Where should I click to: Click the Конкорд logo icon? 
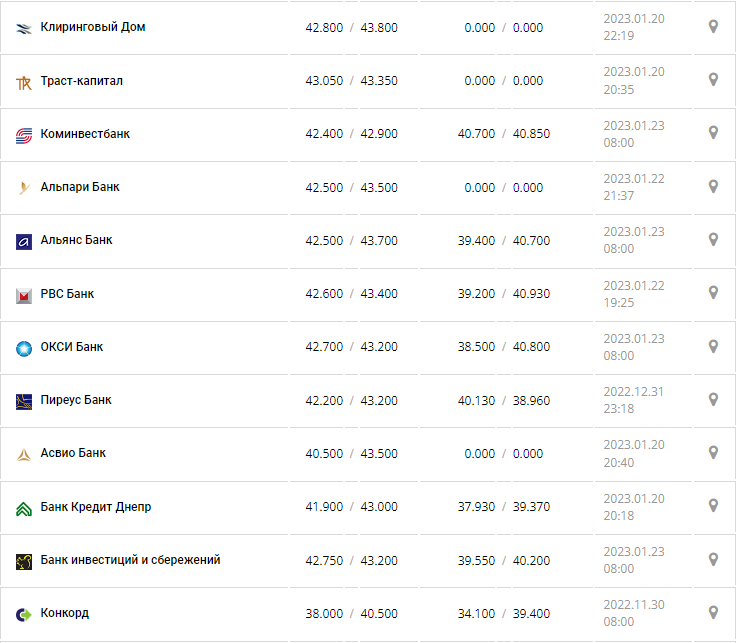pyautogui.click(x=24, y=614)
